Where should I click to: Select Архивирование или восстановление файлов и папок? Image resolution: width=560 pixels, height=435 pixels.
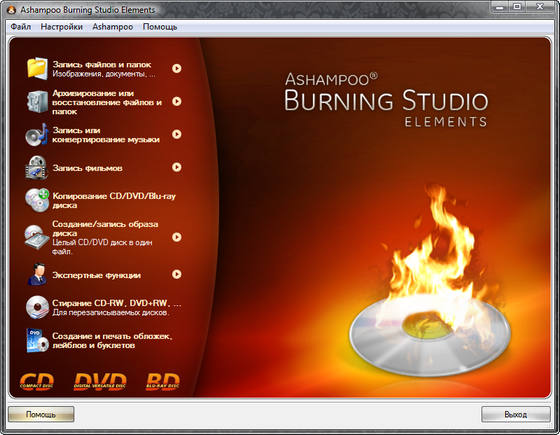point(107,102)
